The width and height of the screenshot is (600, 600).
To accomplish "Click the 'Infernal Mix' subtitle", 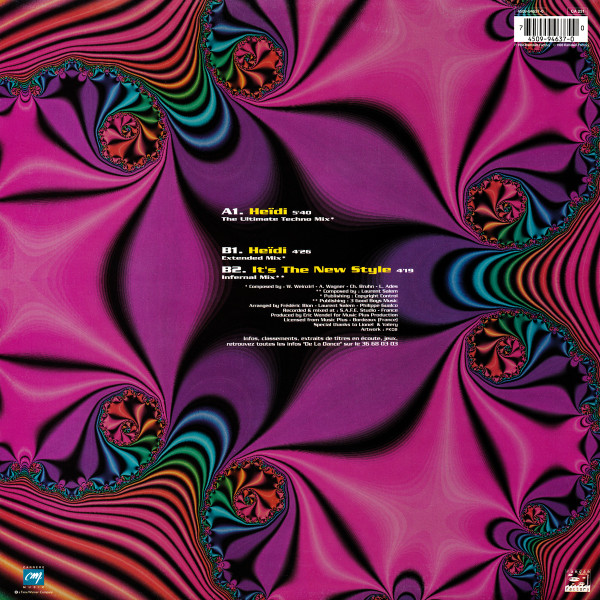I will point(253,279).
